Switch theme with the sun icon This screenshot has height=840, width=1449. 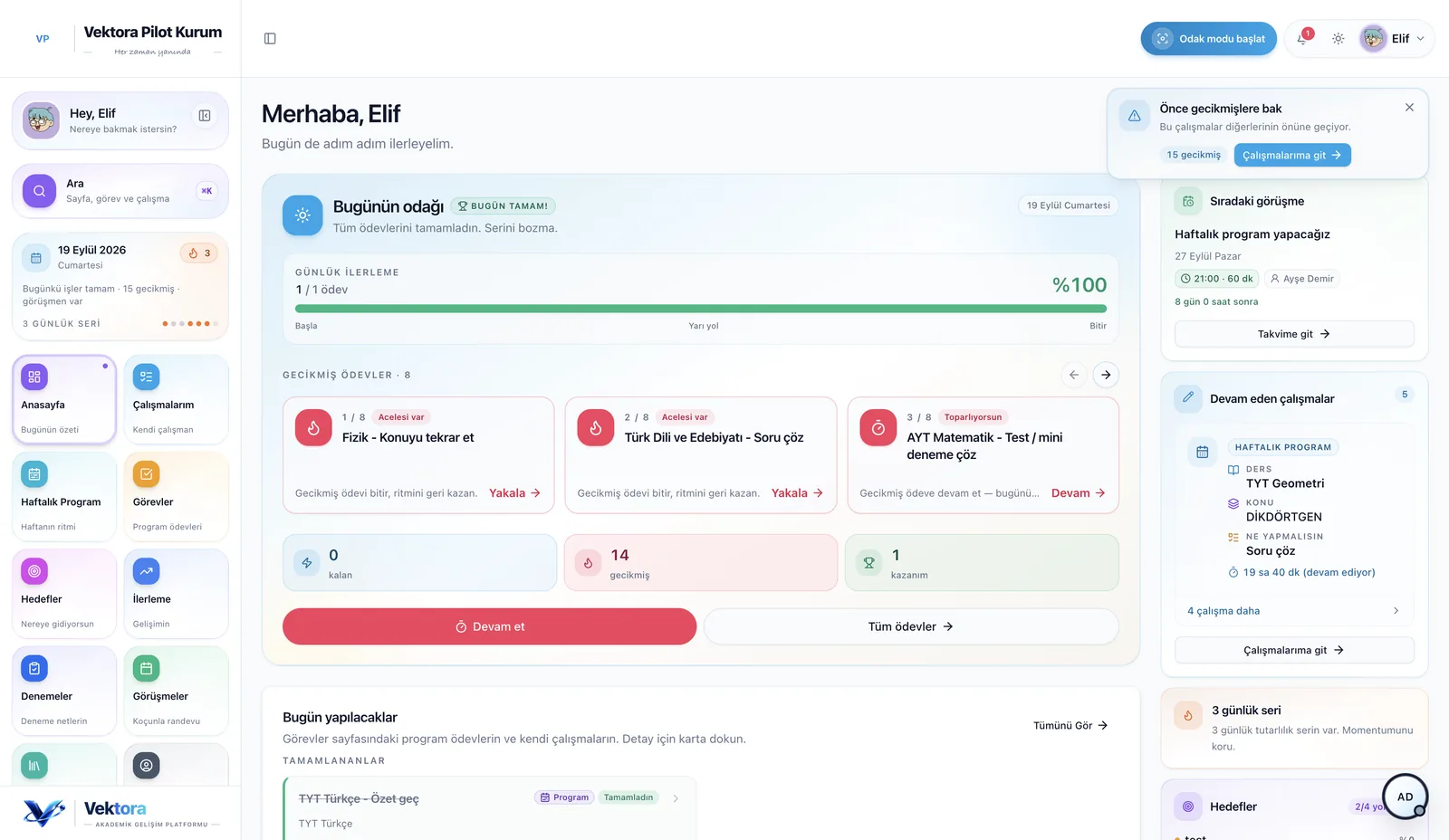(1339, 39)
